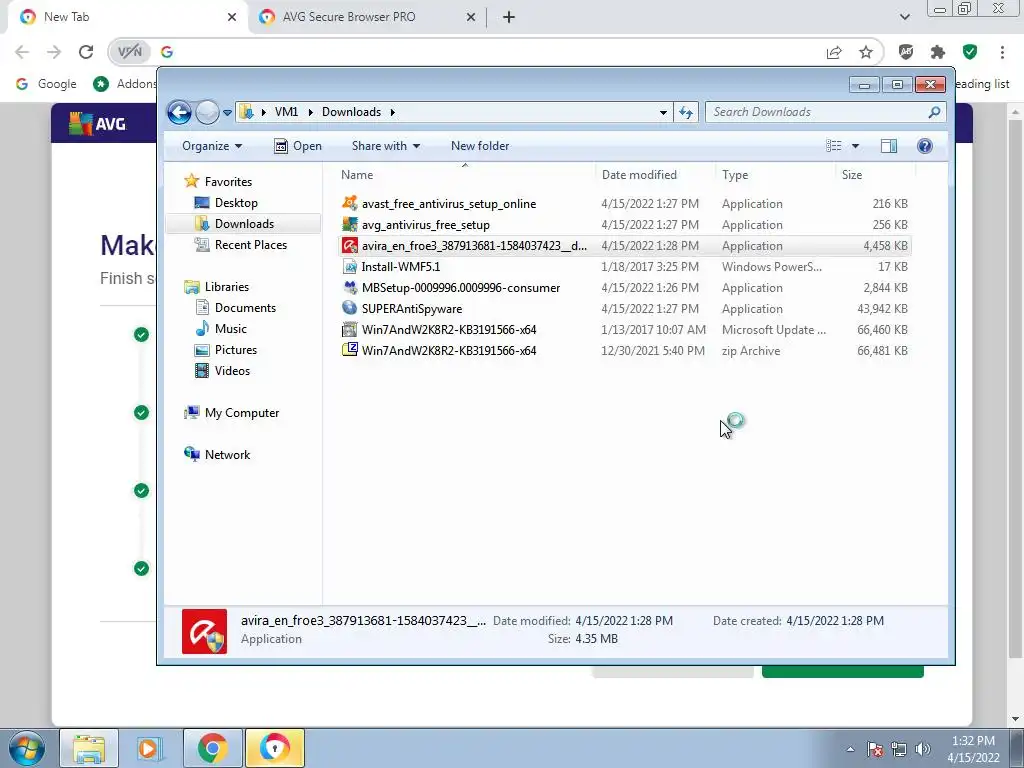Select the MBSetup consumer file icon

coord(350,287)
